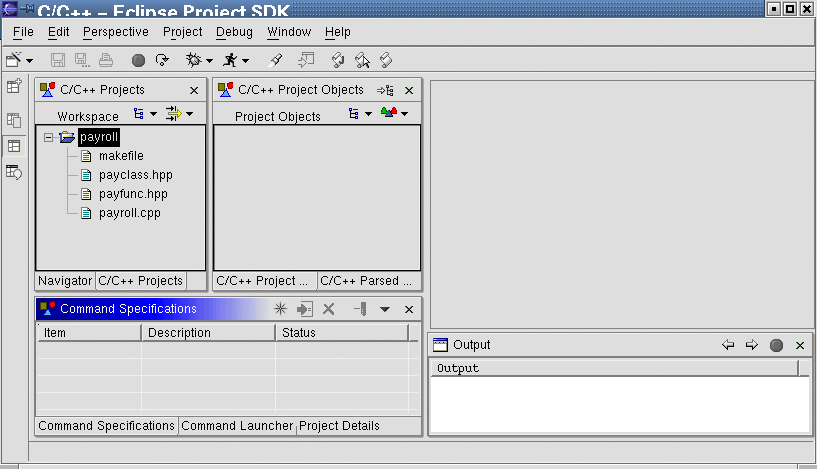Click the Open Perspective sidebar icon
The image size is (817, 469).
(x=14, y=85)
